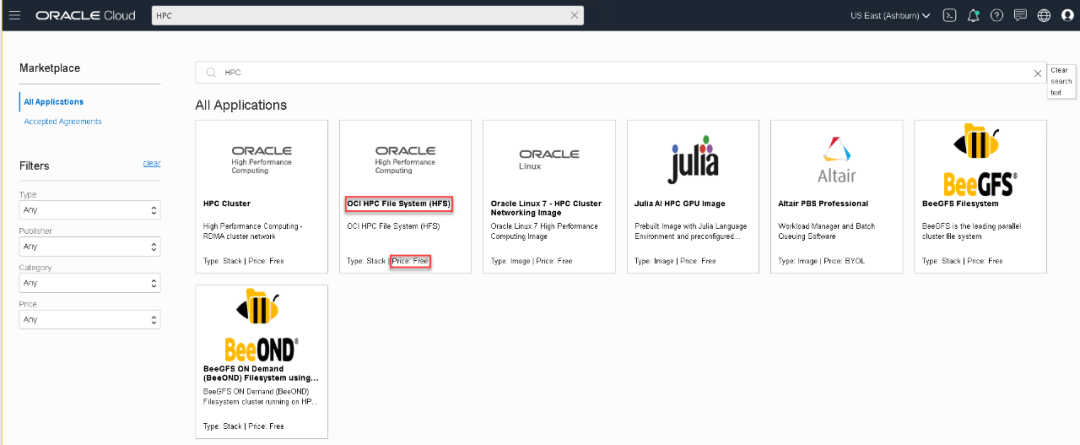Click the clear filters link
Screen dimensions: 1080x445
(x=152, y=163)
